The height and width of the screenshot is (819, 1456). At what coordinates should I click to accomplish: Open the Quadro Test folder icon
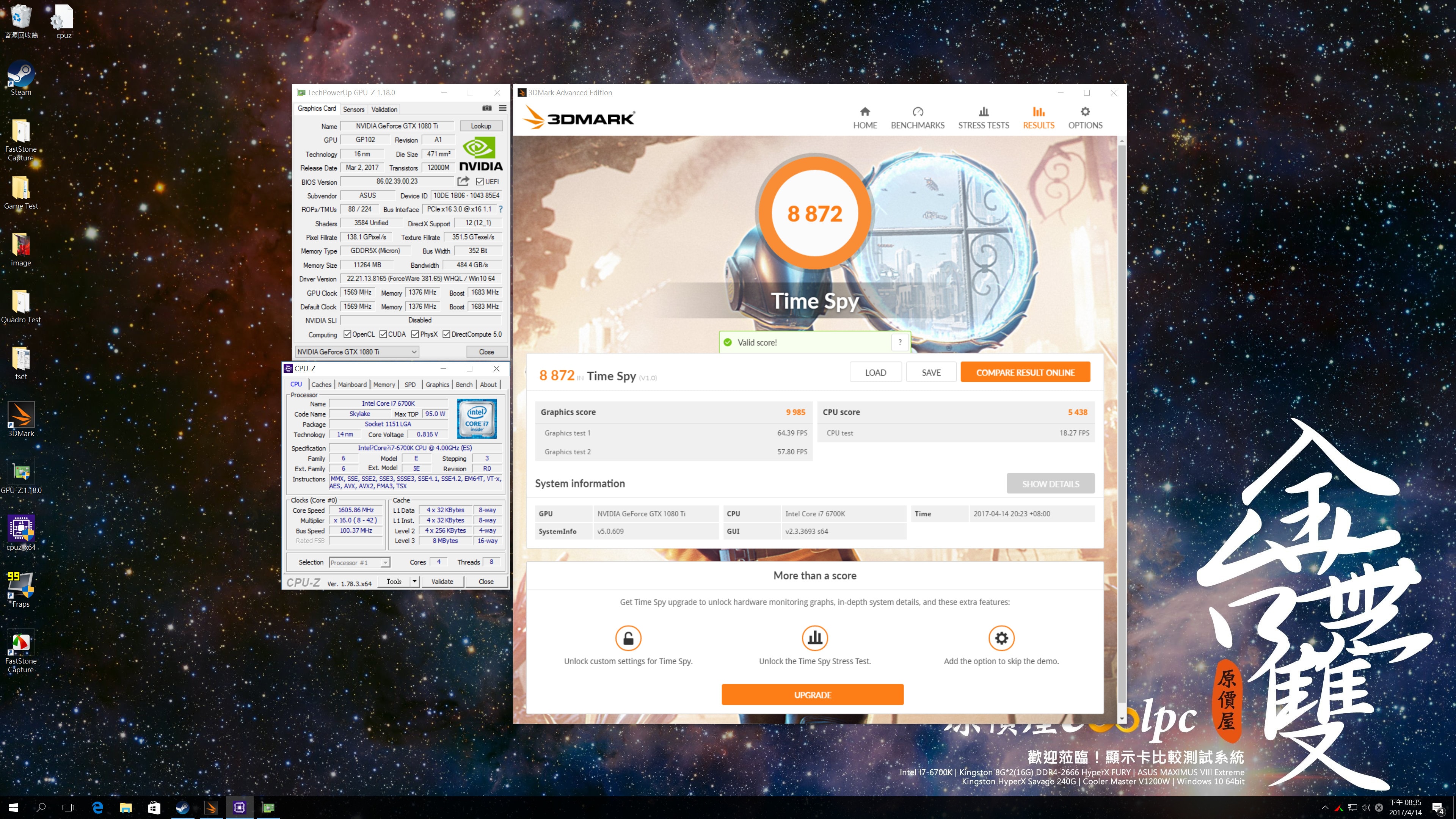pyautogui.click(x=21, y=306)
